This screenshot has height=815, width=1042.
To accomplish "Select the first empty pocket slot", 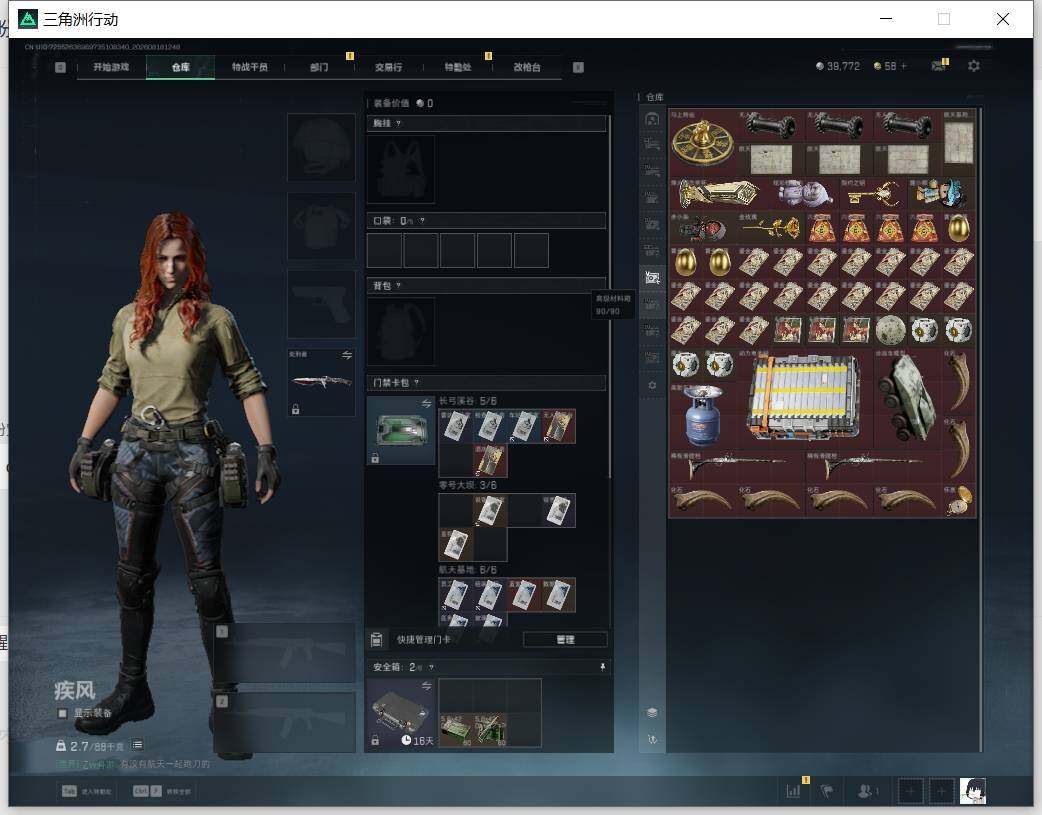I will pos(384,250).
